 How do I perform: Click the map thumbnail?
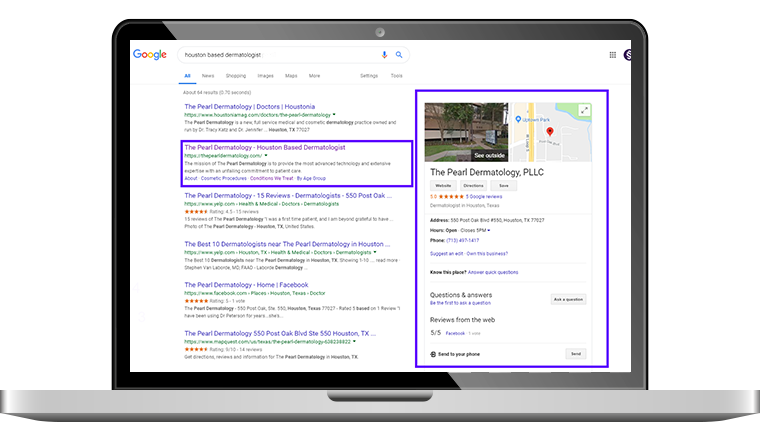pos(550,132)
